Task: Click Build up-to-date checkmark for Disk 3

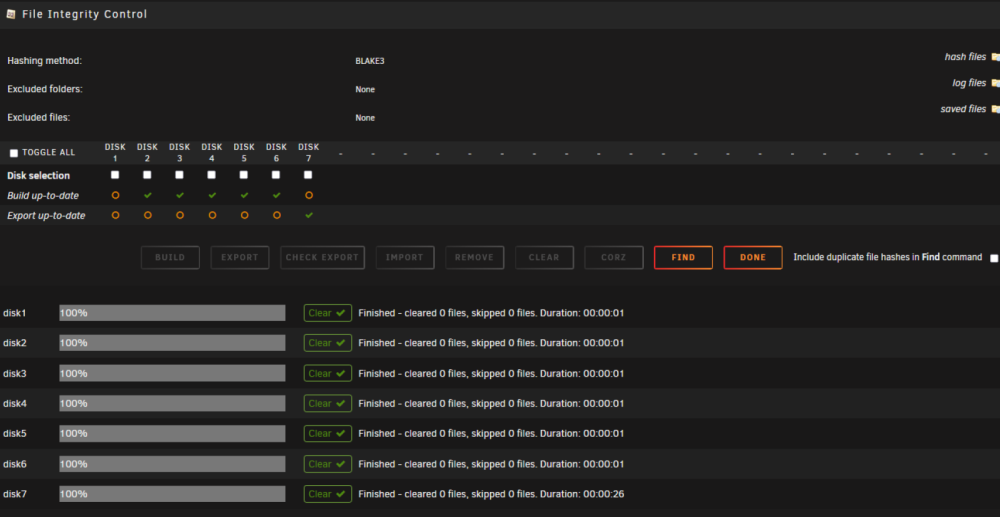Action: point(180,195)
